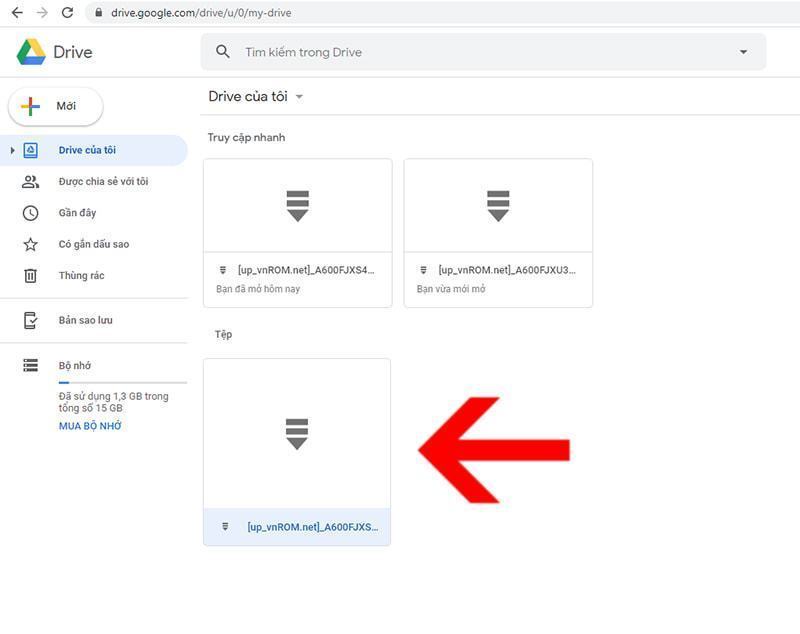Screen dimensions: 800x634
Task: Click the search magnifier icon
Action: point(222,52)
